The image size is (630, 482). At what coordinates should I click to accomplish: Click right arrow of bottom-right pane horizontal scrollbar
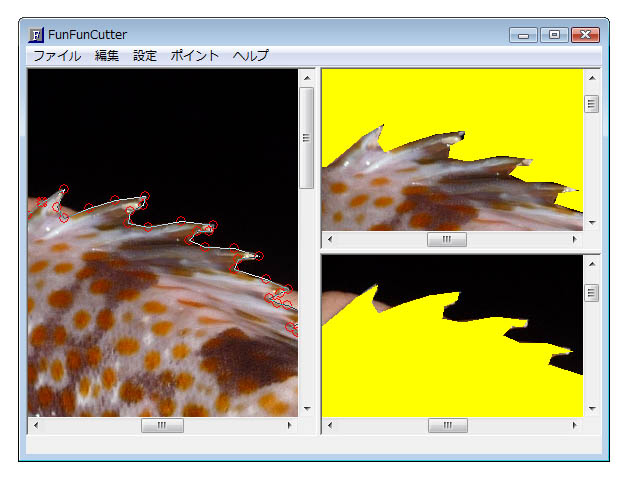(575, 425)
